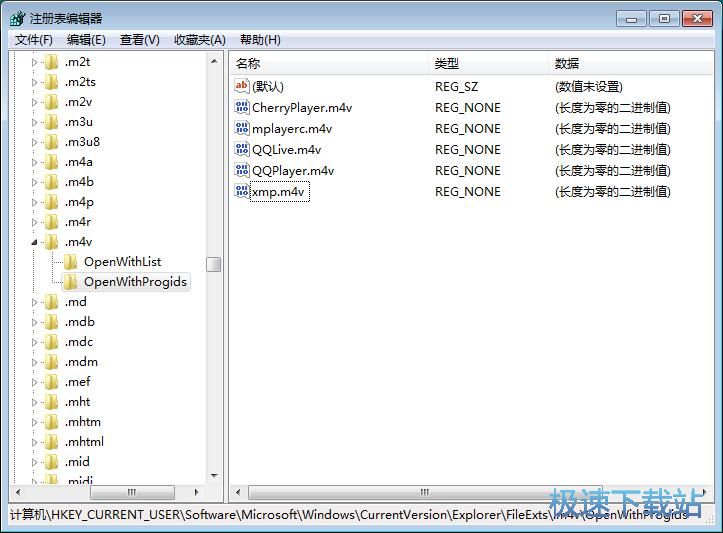Viewport: 723px width, 533px height.
Task: Click the folder icon of .m4p key
Action: click(52, 202)
